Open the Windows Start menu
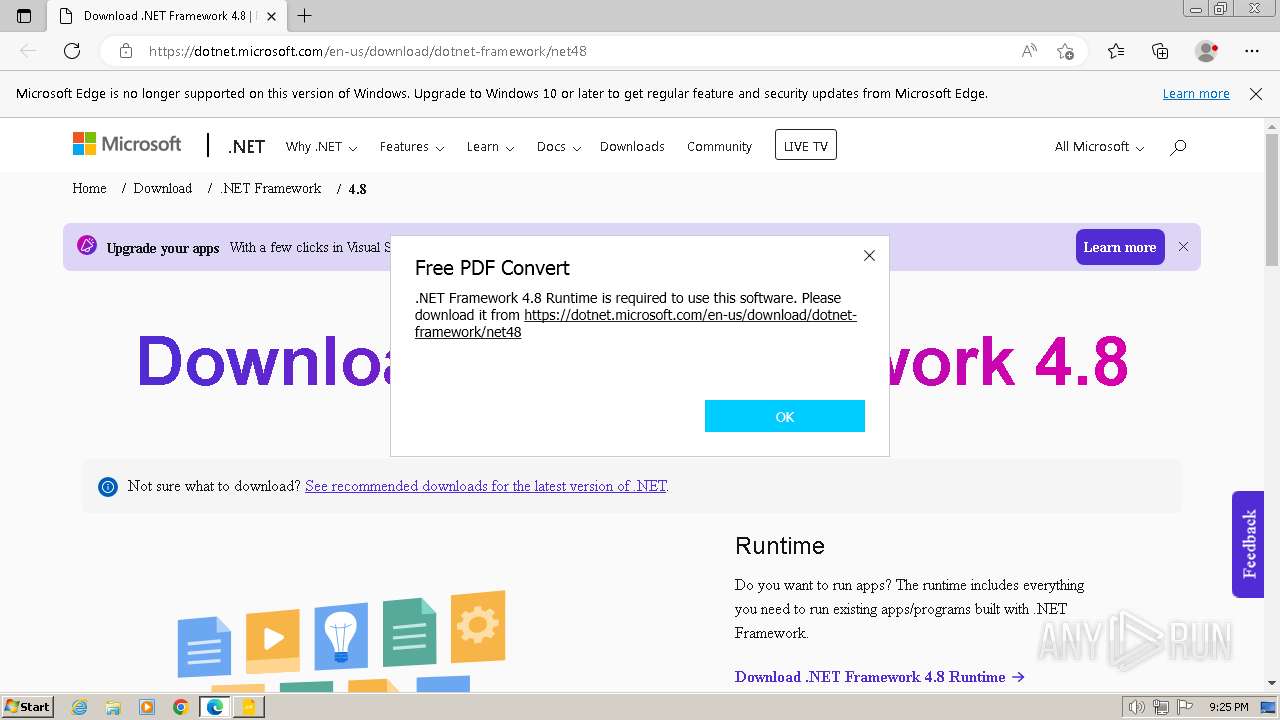The width and height of the screenshot is (1280, 720). click(x=27, y=707)
